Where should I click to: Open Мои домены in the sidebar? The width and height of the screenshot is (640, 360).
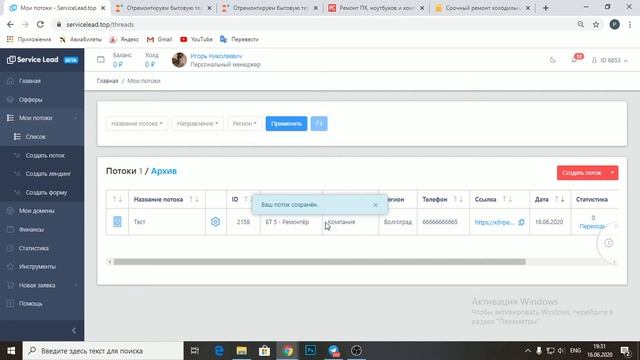tap(36, 211)
